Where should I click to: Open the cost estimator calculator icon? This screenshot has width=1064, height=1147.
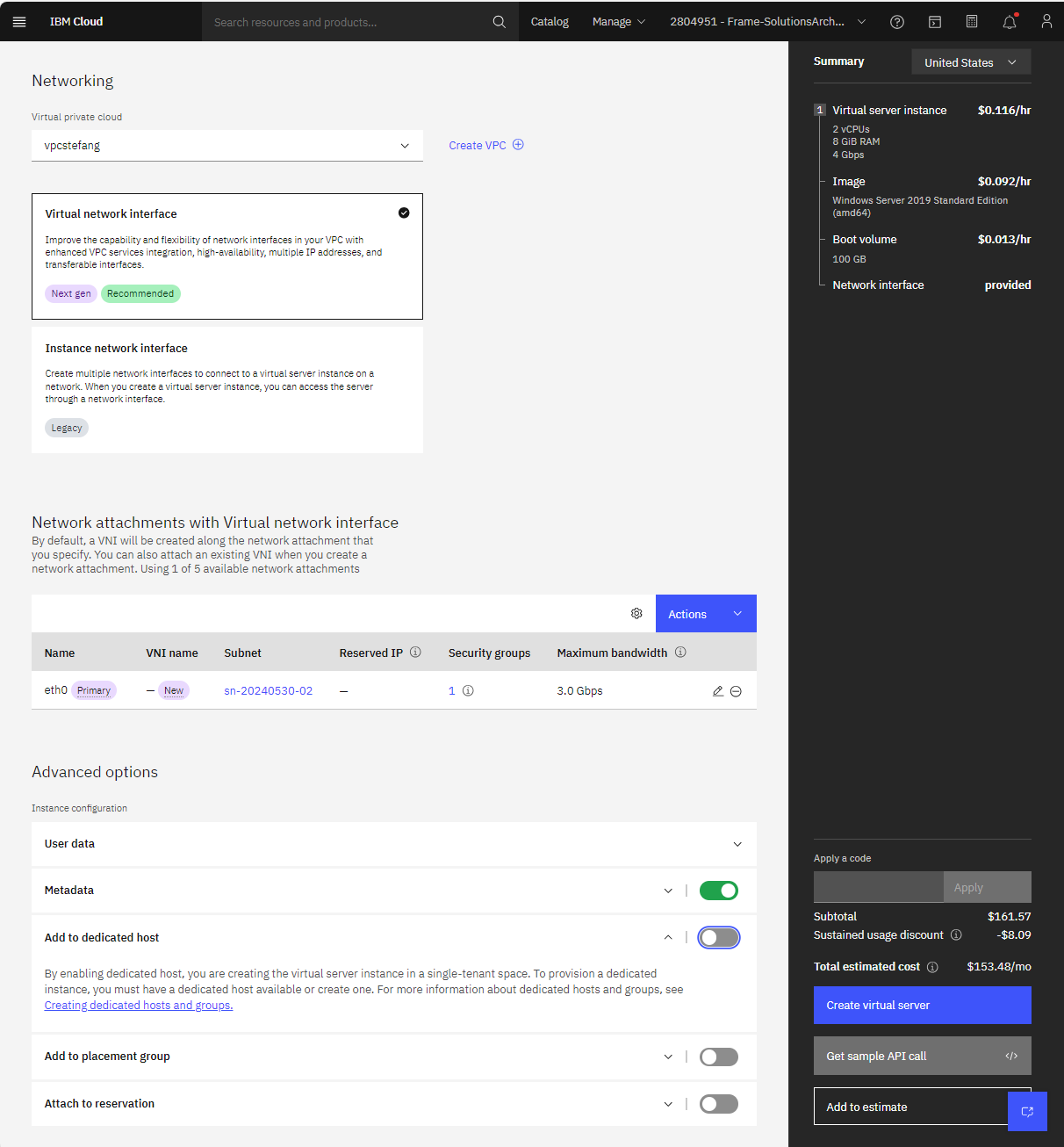(x=971, y=21)
